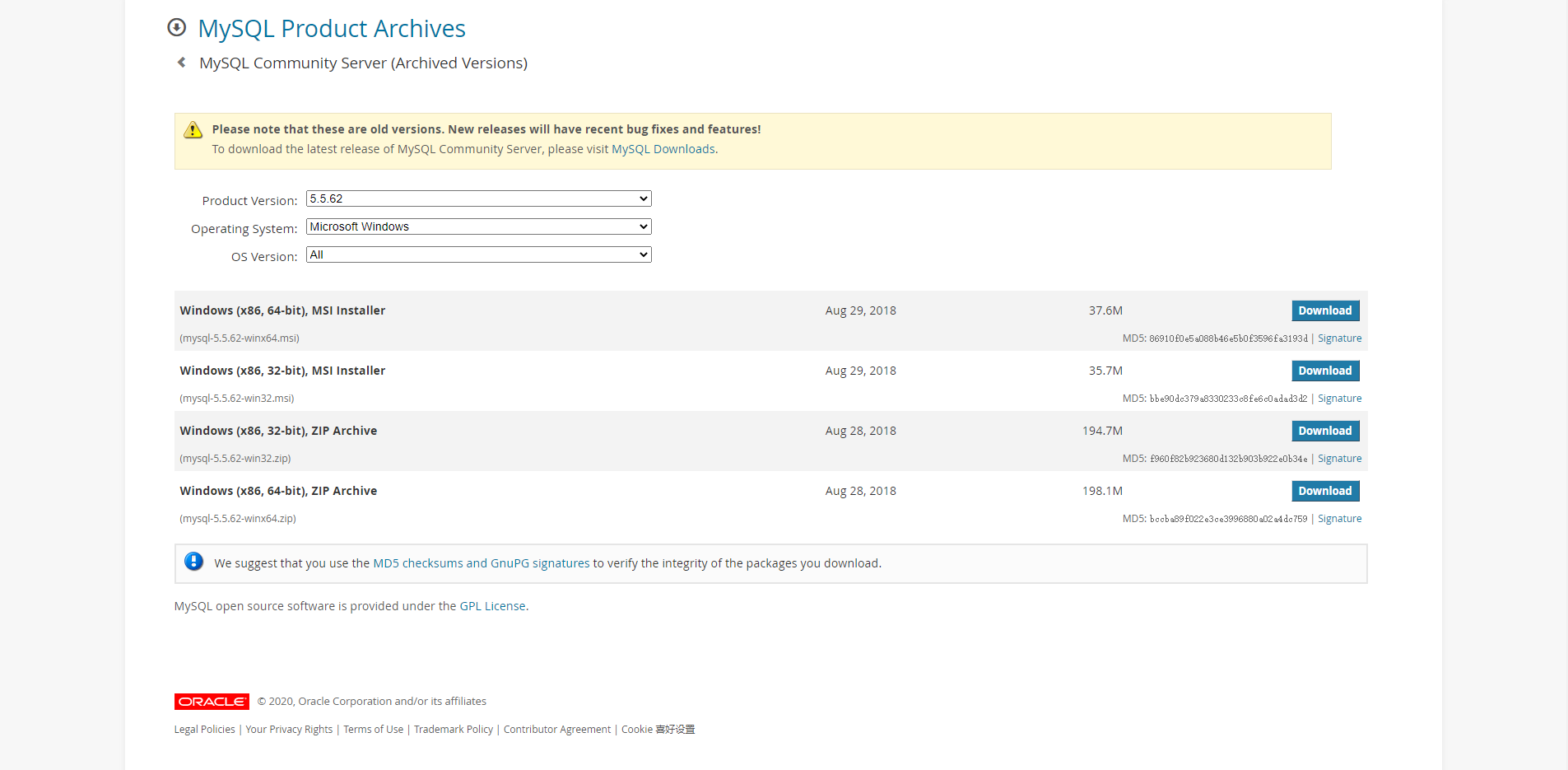
Task: Open Signature link for mysql-5.5.62-winx64.zip
Action: (1339, 519)
